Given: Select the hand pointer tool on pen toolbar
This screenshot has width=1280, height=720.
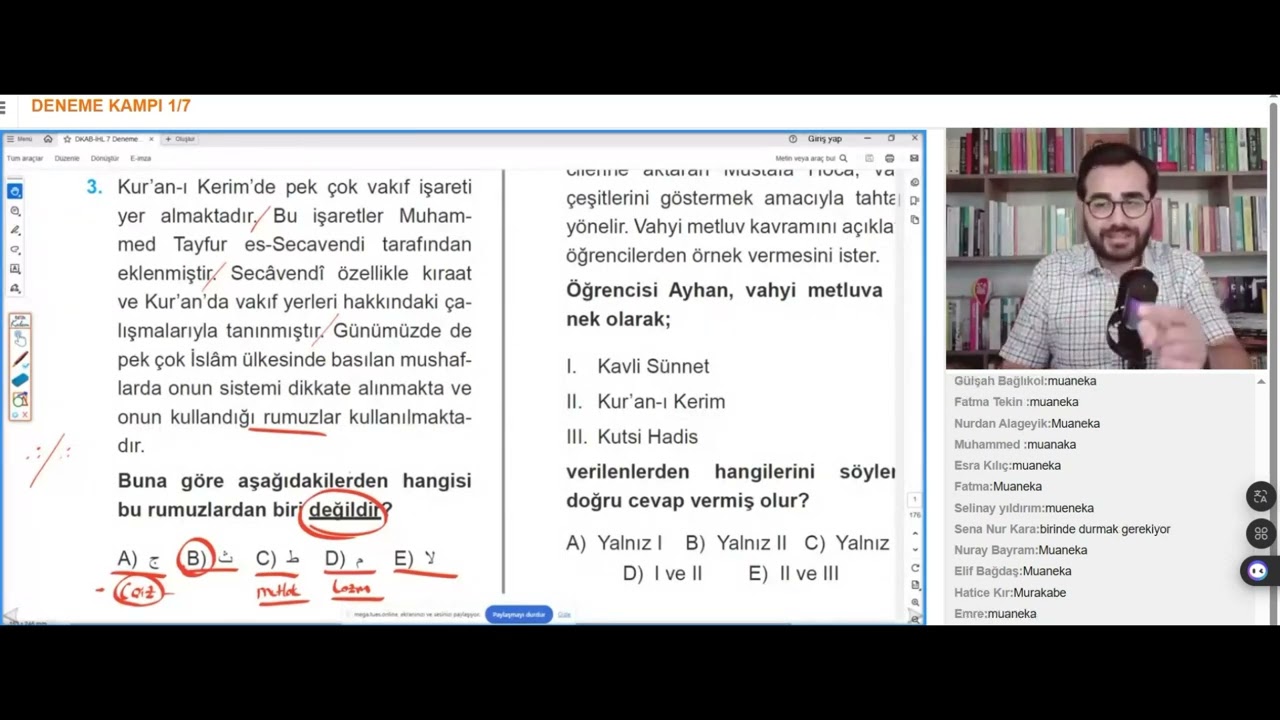Looking at the screenshot, I should pyautogui.click(x=19, y=339).
